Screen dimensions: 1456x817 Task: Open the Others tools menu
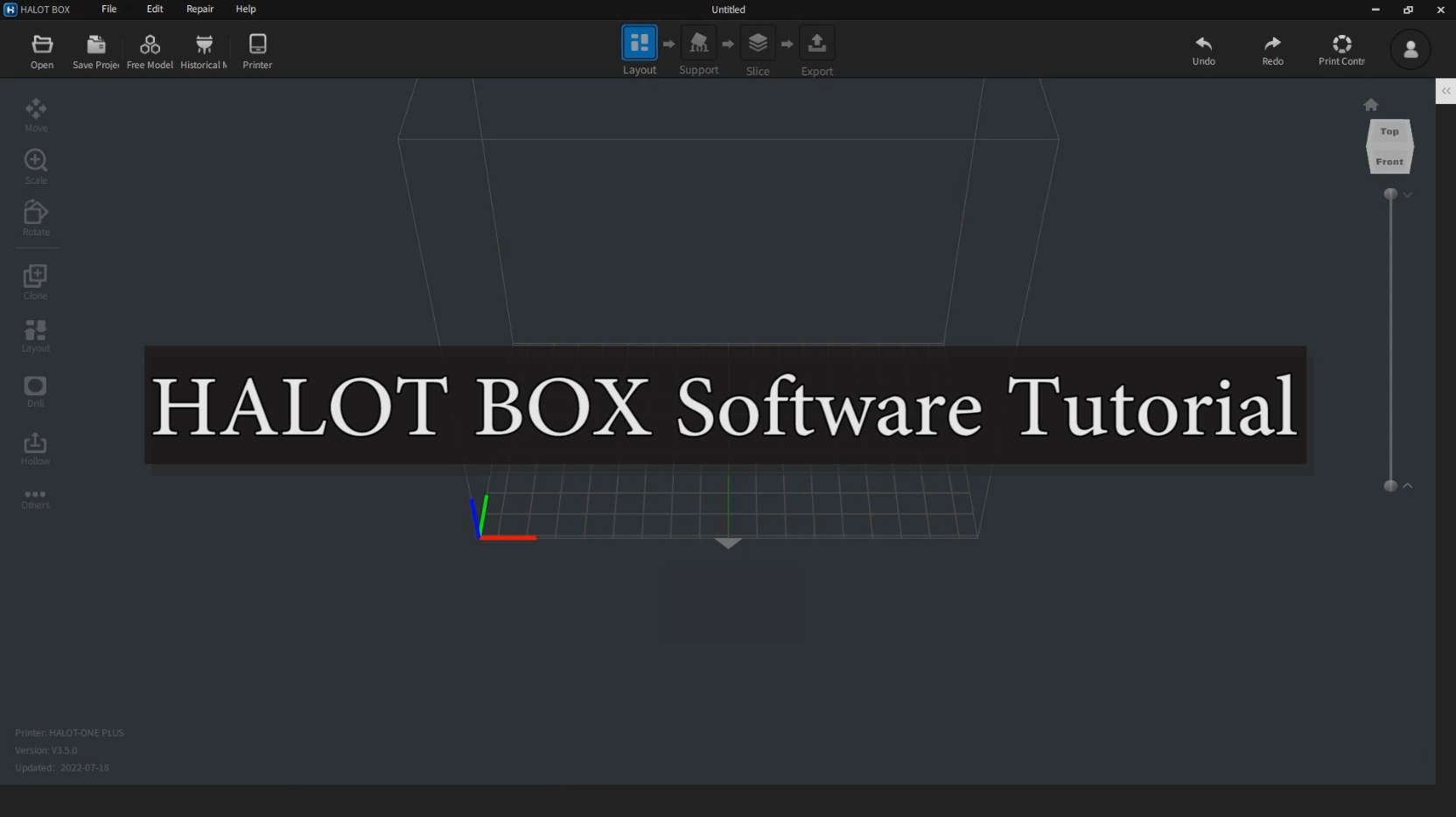pyautogui.click(x=36, y=498)
